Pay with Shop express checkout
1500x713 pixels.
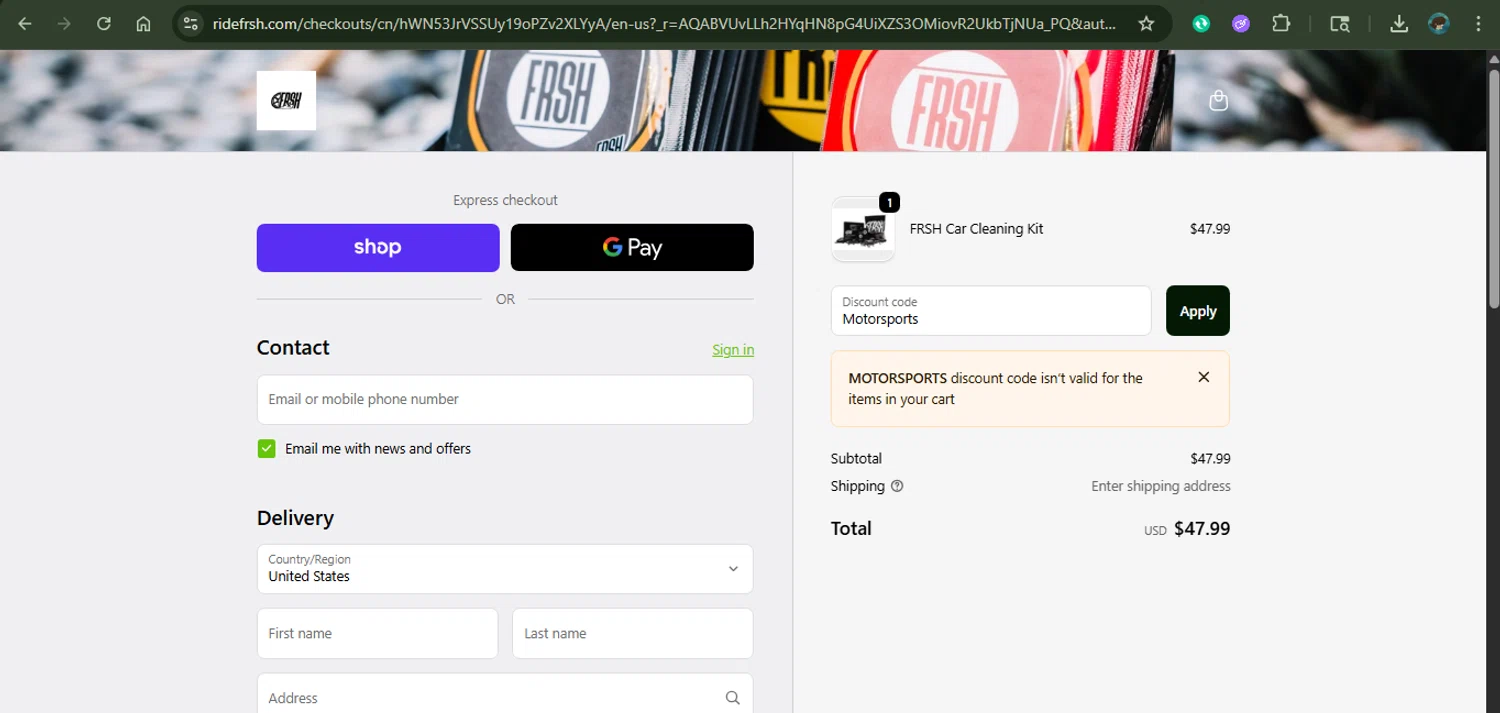pyautogui.click(x=378, y=248)
